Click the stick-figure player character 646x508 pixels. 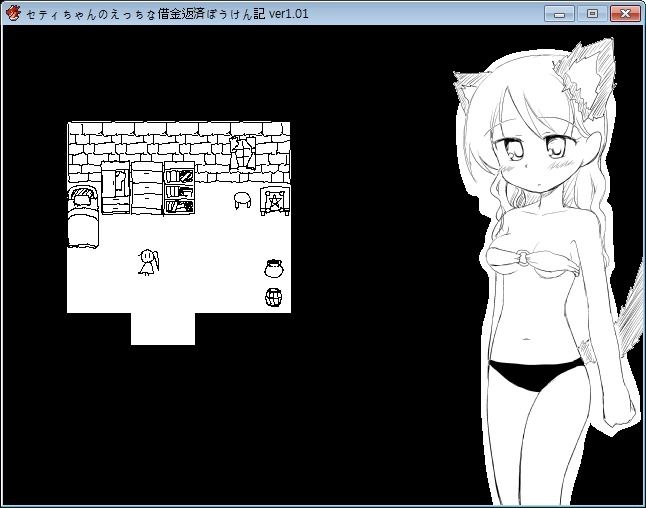[x=148, y=262]
